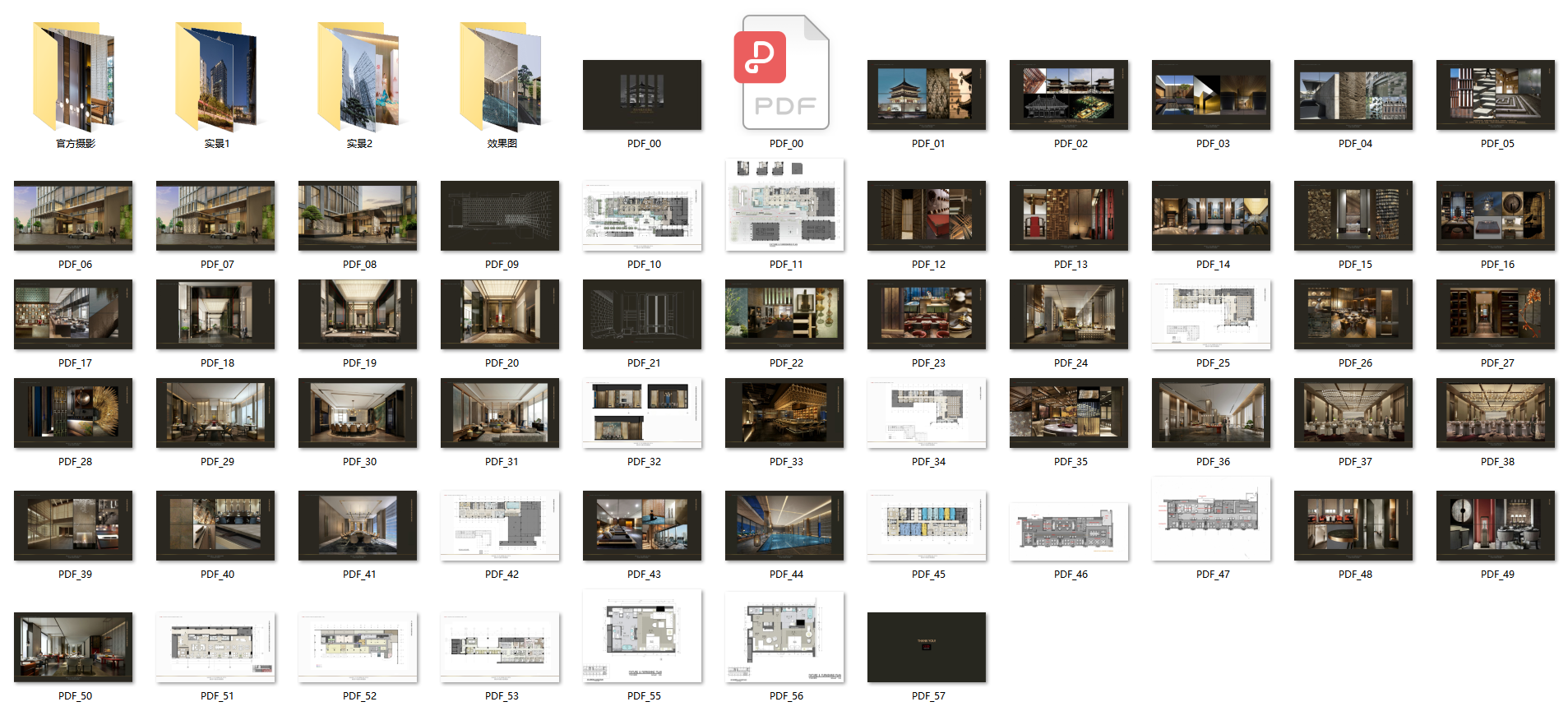Open the 效果图 folder
1568x711 pixels.
[x=501, y=78]
